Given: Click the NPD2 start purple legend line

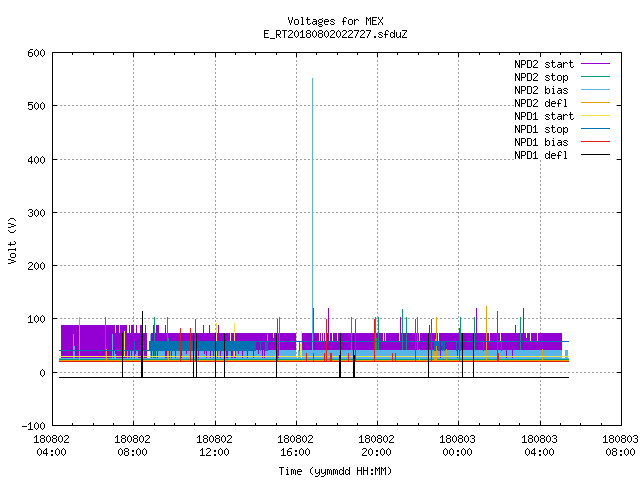Looking at the screenshot, I should [x=595, y=64].
